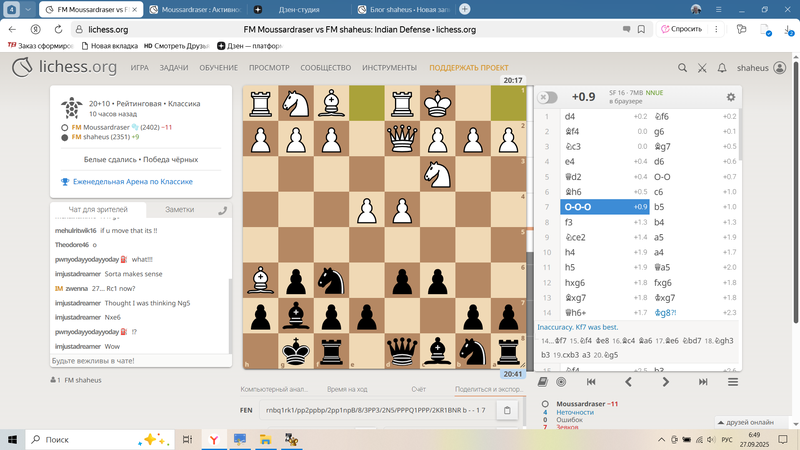Click the Yandex home button
The width and height of the screenshot is (800, 450).
[x=35, y=30]
